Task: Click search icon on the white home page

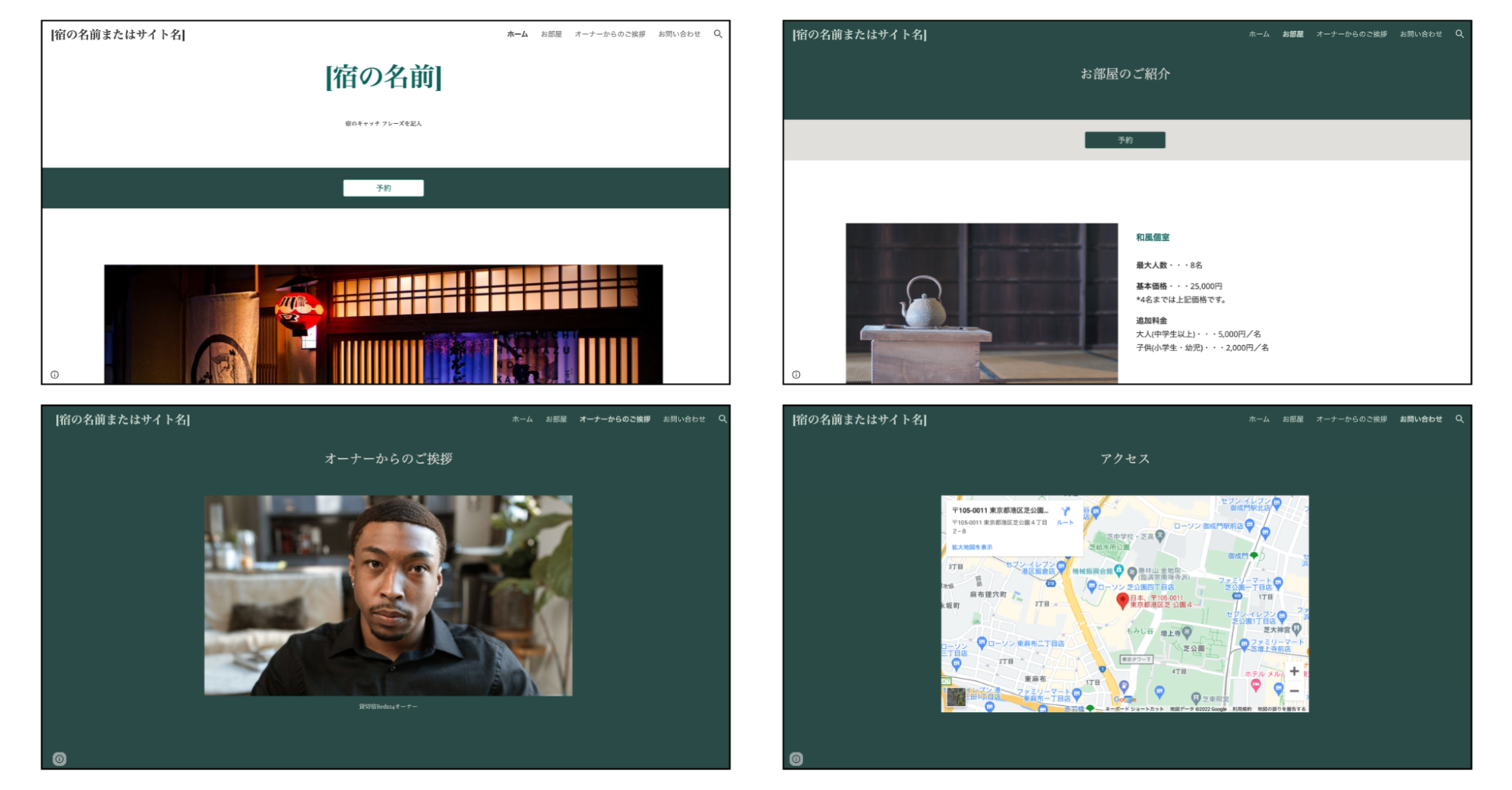Action: 718,34
